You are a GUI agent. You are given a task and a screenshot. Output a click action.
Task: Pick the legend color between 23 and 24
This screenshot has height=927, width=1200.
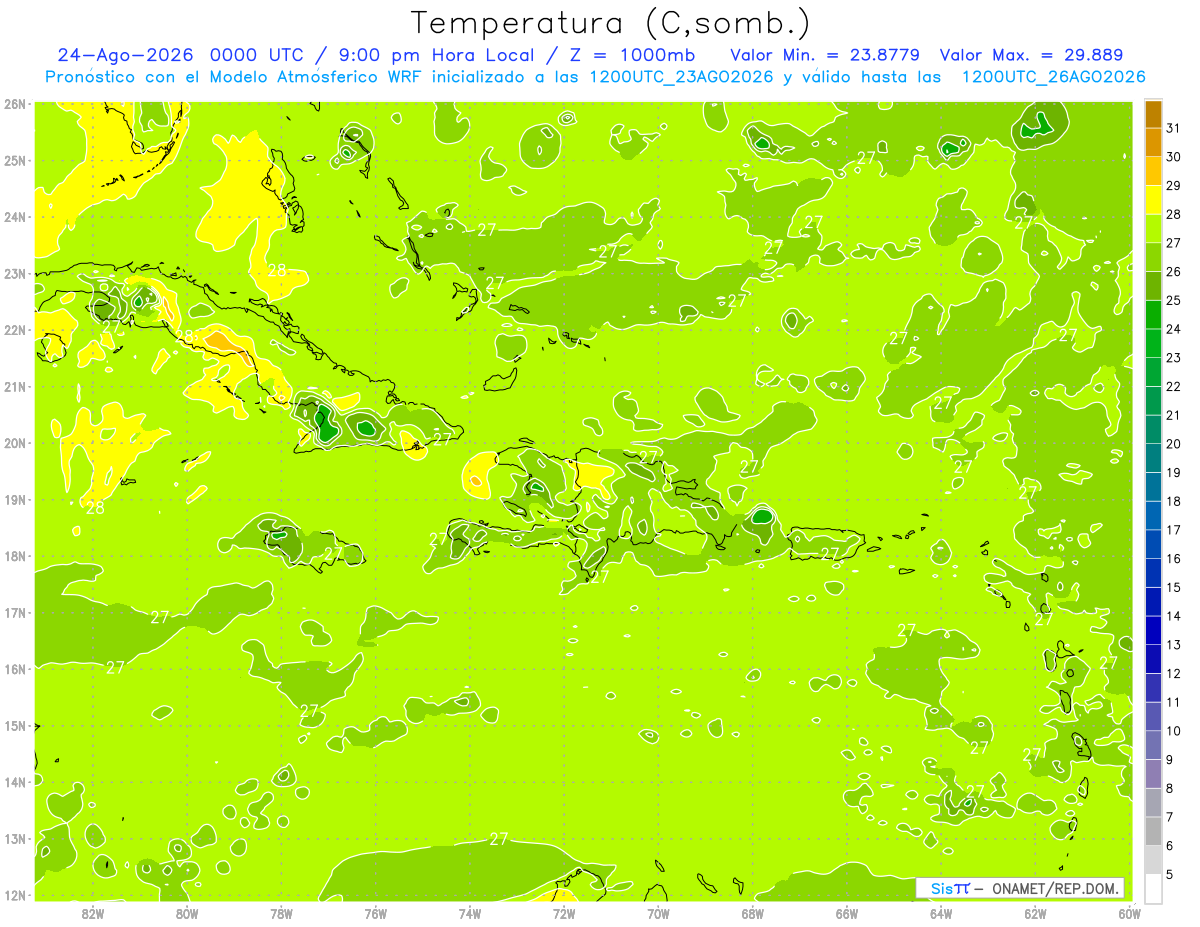pos(1153,343)
